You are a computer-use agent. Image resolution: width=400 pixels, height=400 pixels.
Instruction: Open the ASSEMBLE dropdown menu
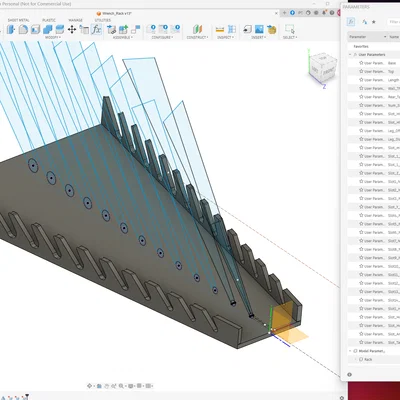[122, 38]
